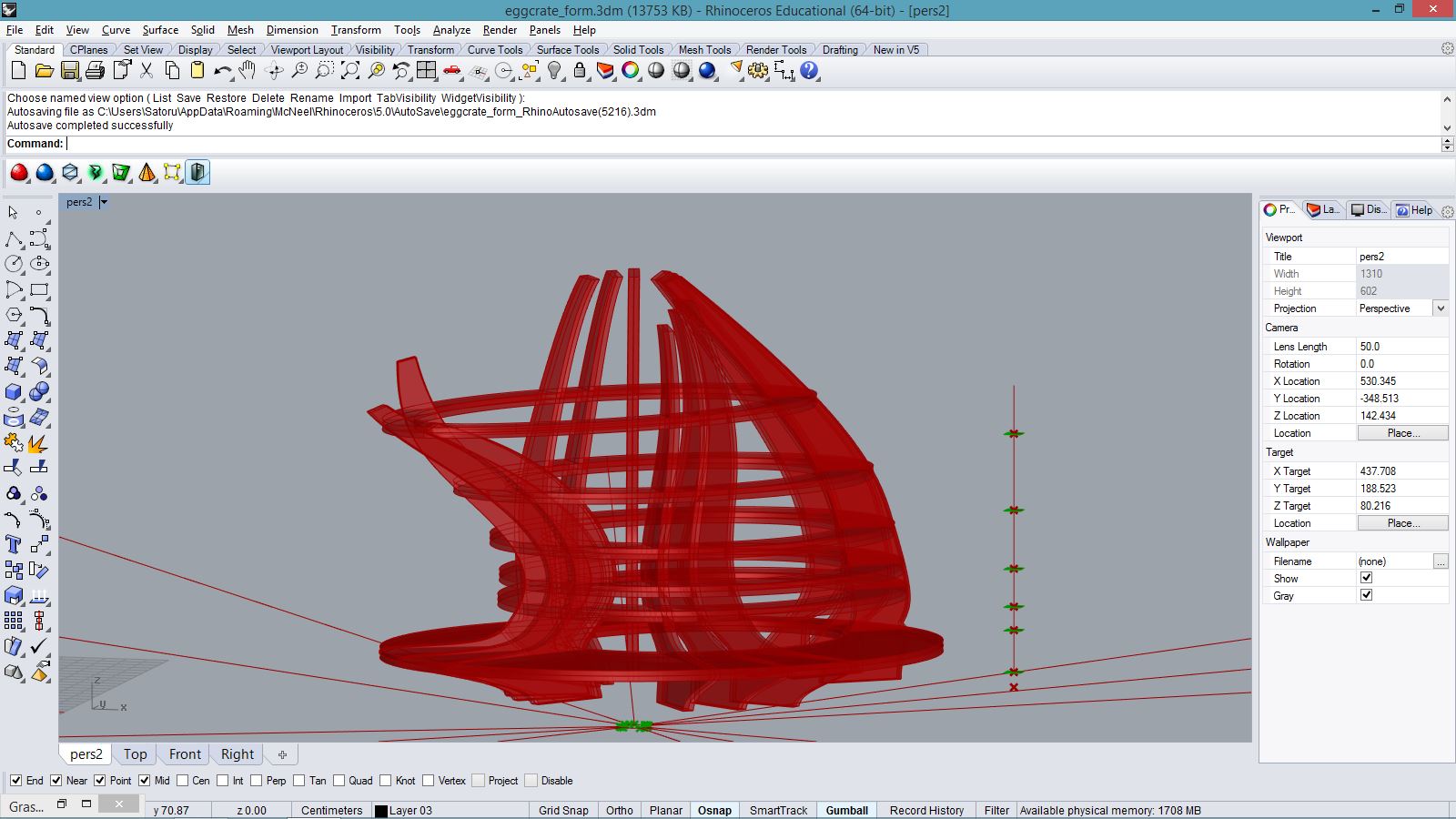Open the Help question mark icon
Image resolution: width=1456 pixels, height=819 pixels.
(809, 71)
